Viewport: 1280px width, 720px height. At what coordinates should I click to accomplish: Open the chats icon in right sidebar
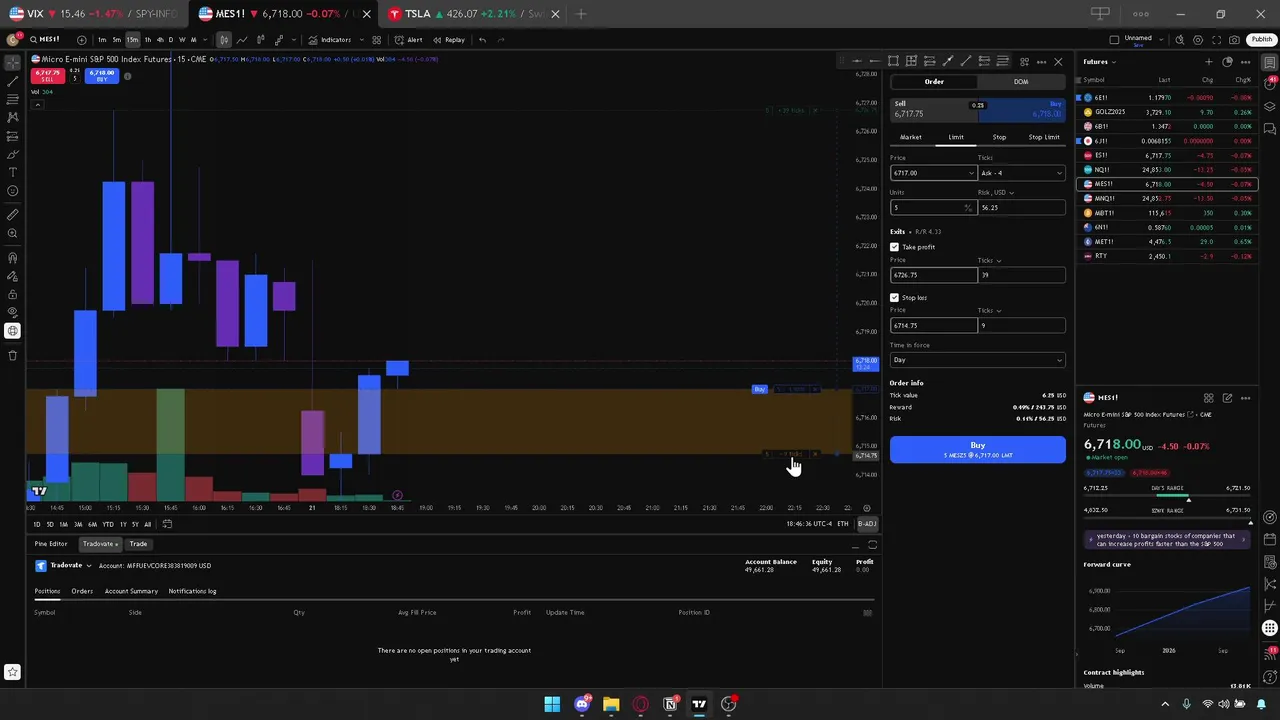click(x=1270, y=128)
